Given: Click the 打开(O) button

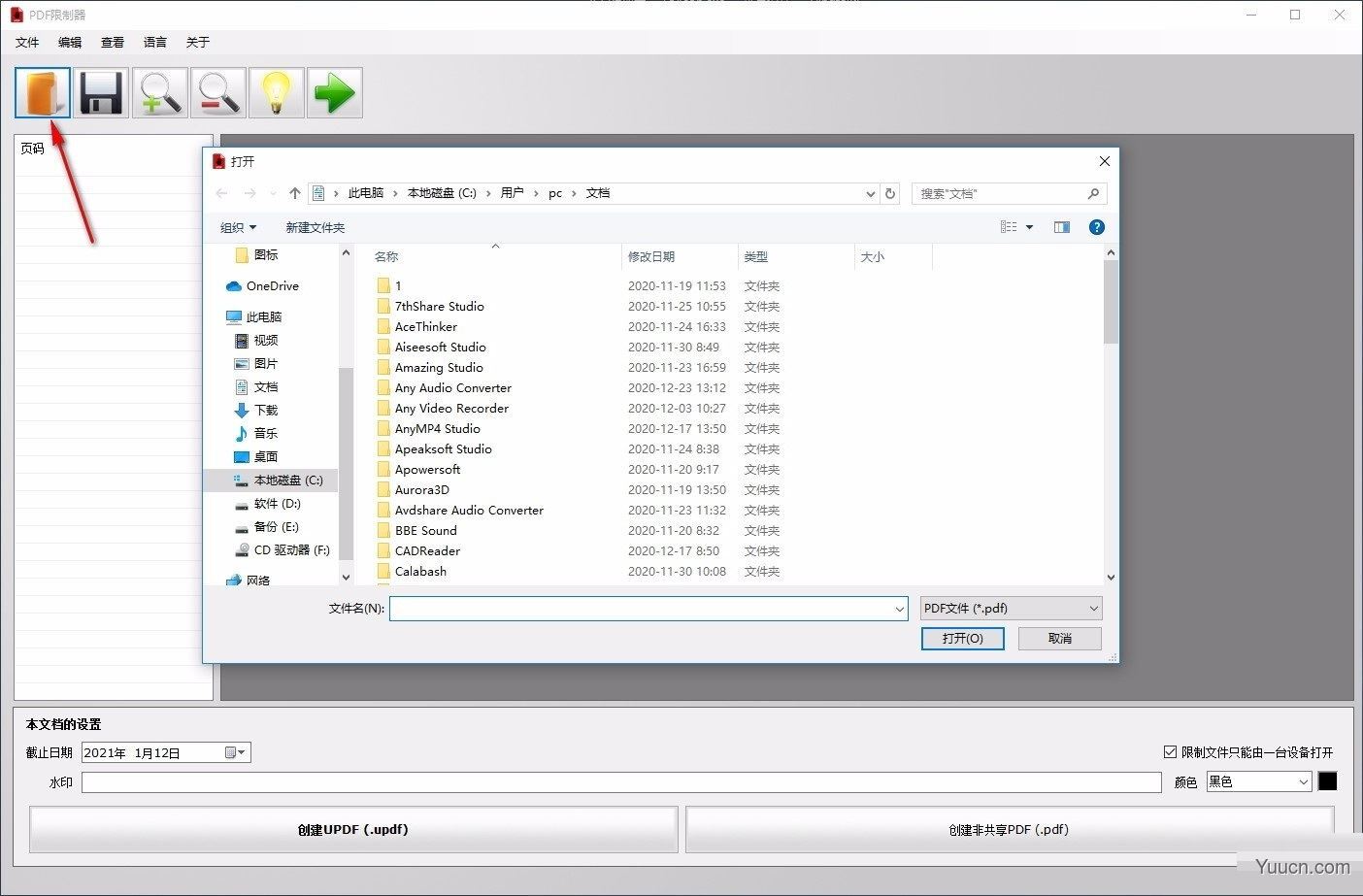Looking at the screenshot, I should (x=962, y=638).
